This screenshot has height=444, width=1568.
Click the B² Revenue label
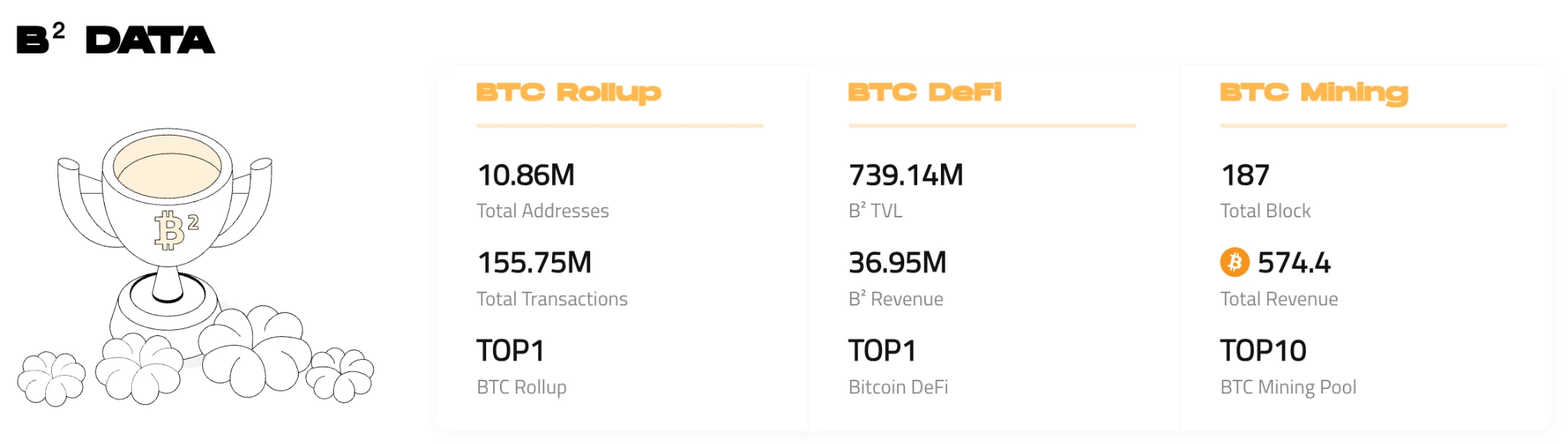pos(896,299)
